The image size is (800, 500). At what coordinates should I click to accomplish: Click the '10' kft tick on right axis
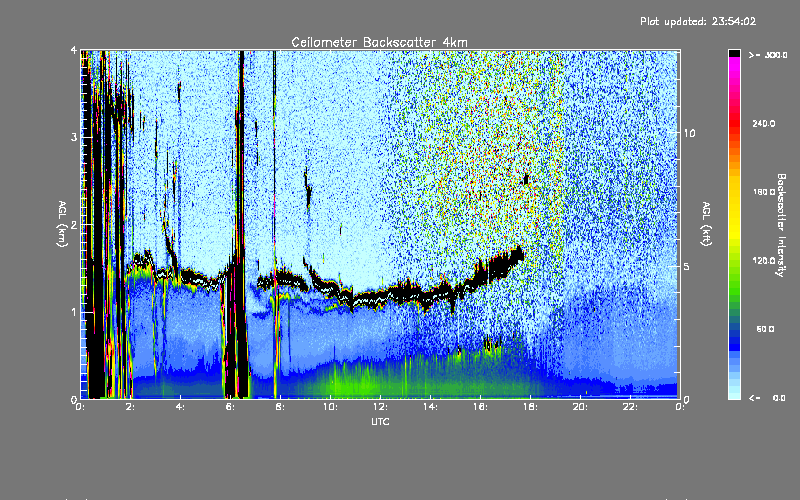tap(689, 133)
